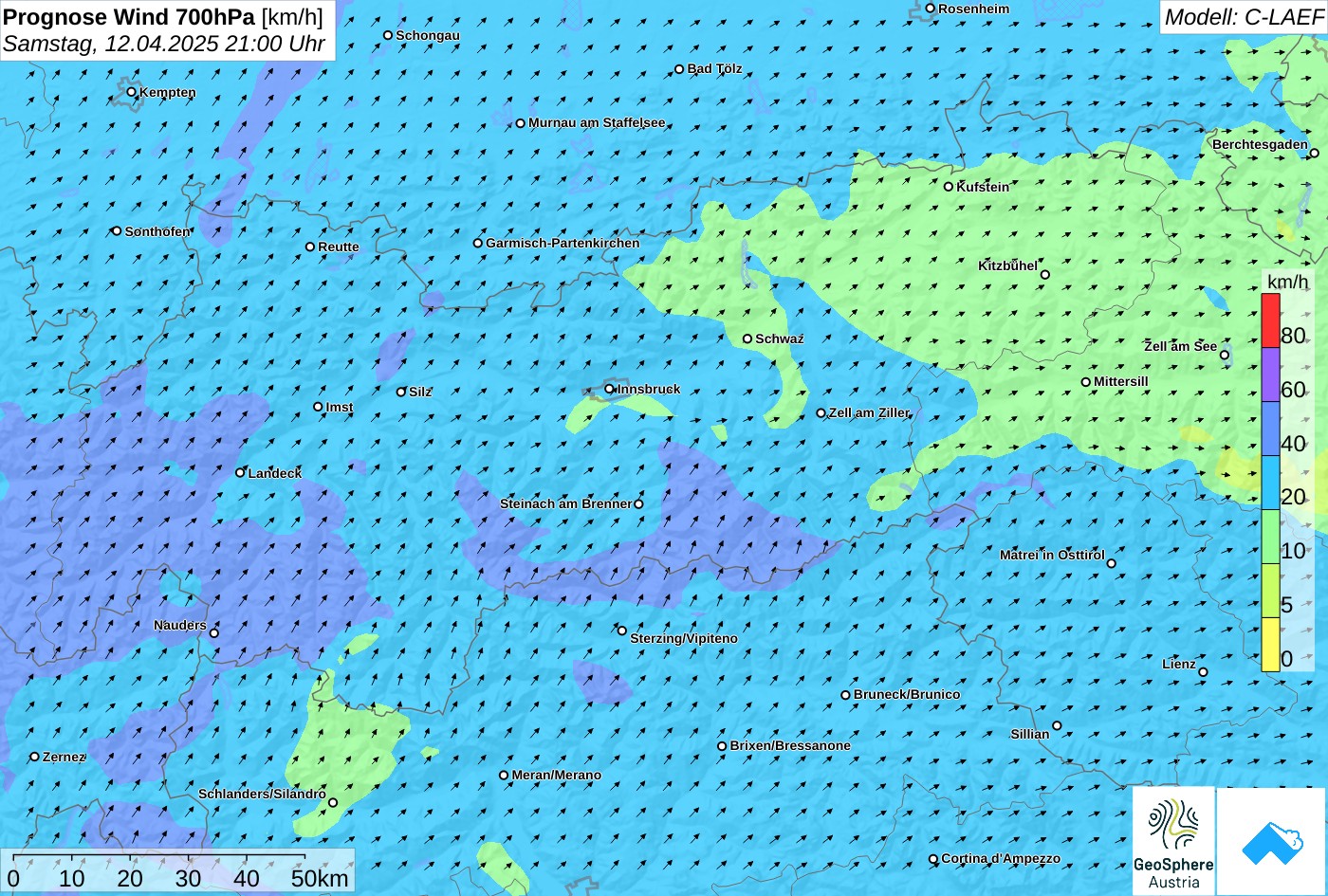This screenshot has width=1328, height=896.
Task: Click the blue cloud app logo
Action: (x=1271, y=841)
